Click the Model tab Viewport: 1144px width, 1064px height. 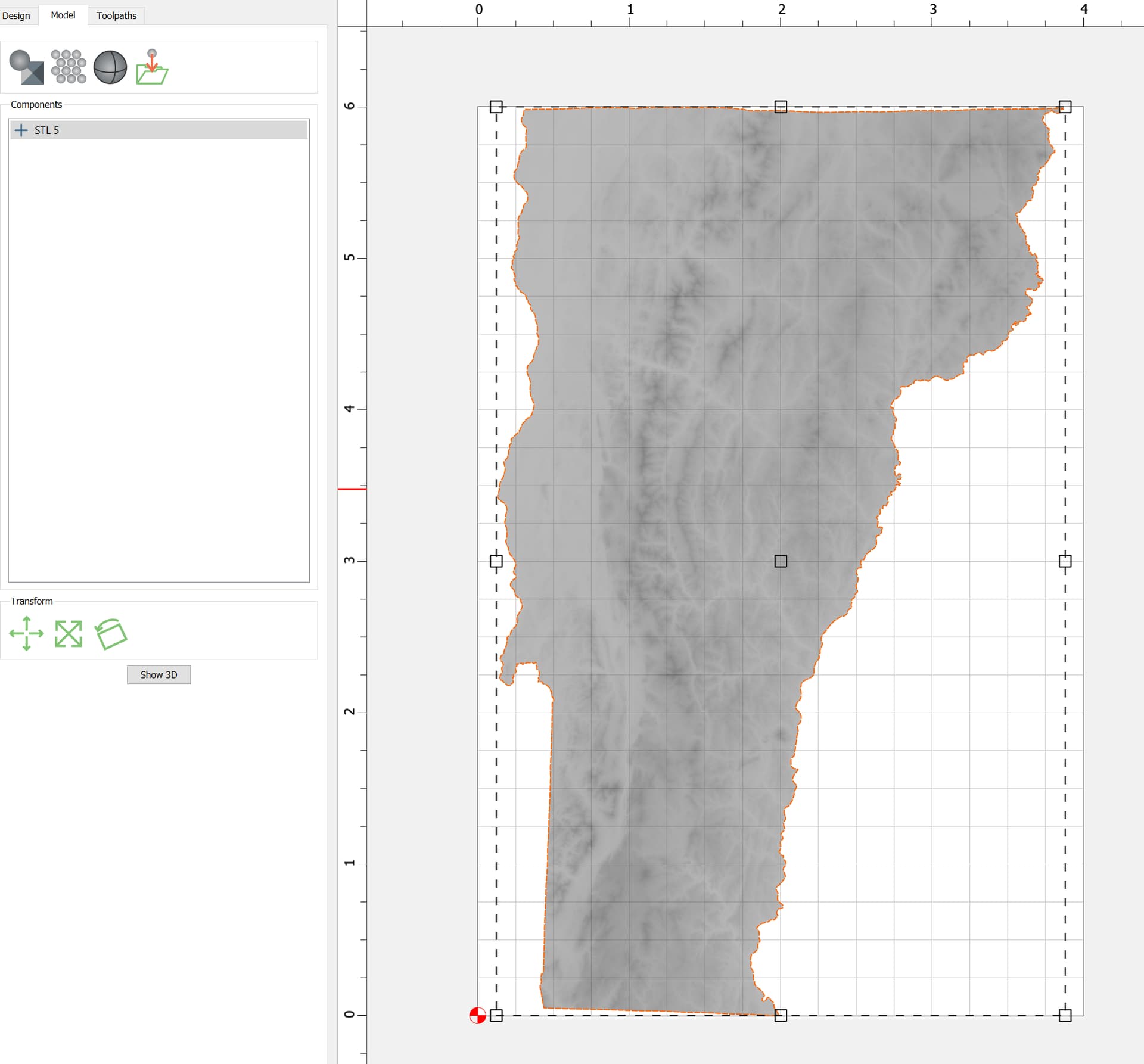pos(63,15)
